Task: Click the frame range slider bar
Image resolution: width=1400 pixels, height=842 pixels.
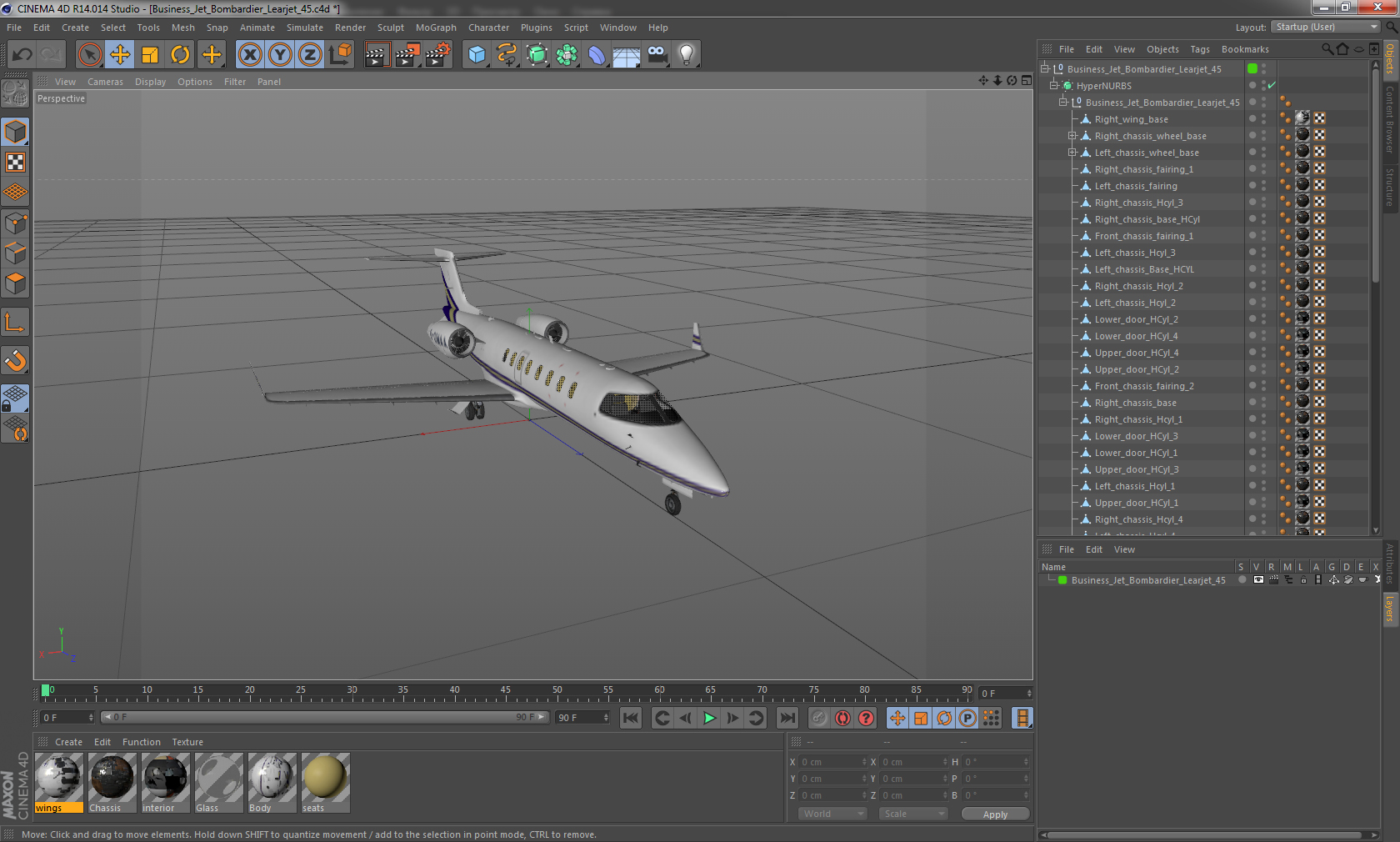Action: click(x=325, y=717)
